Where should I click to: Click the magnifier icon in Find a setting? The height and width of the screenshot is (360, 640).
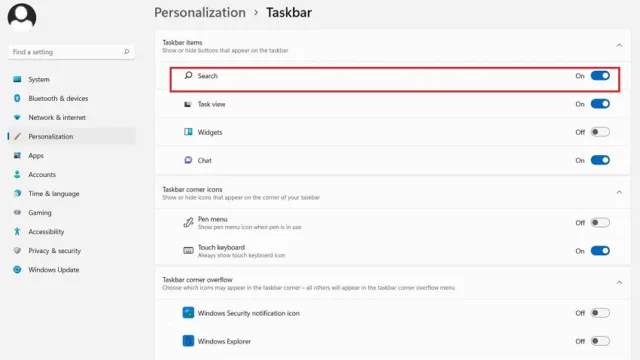(x=127, y=52)
